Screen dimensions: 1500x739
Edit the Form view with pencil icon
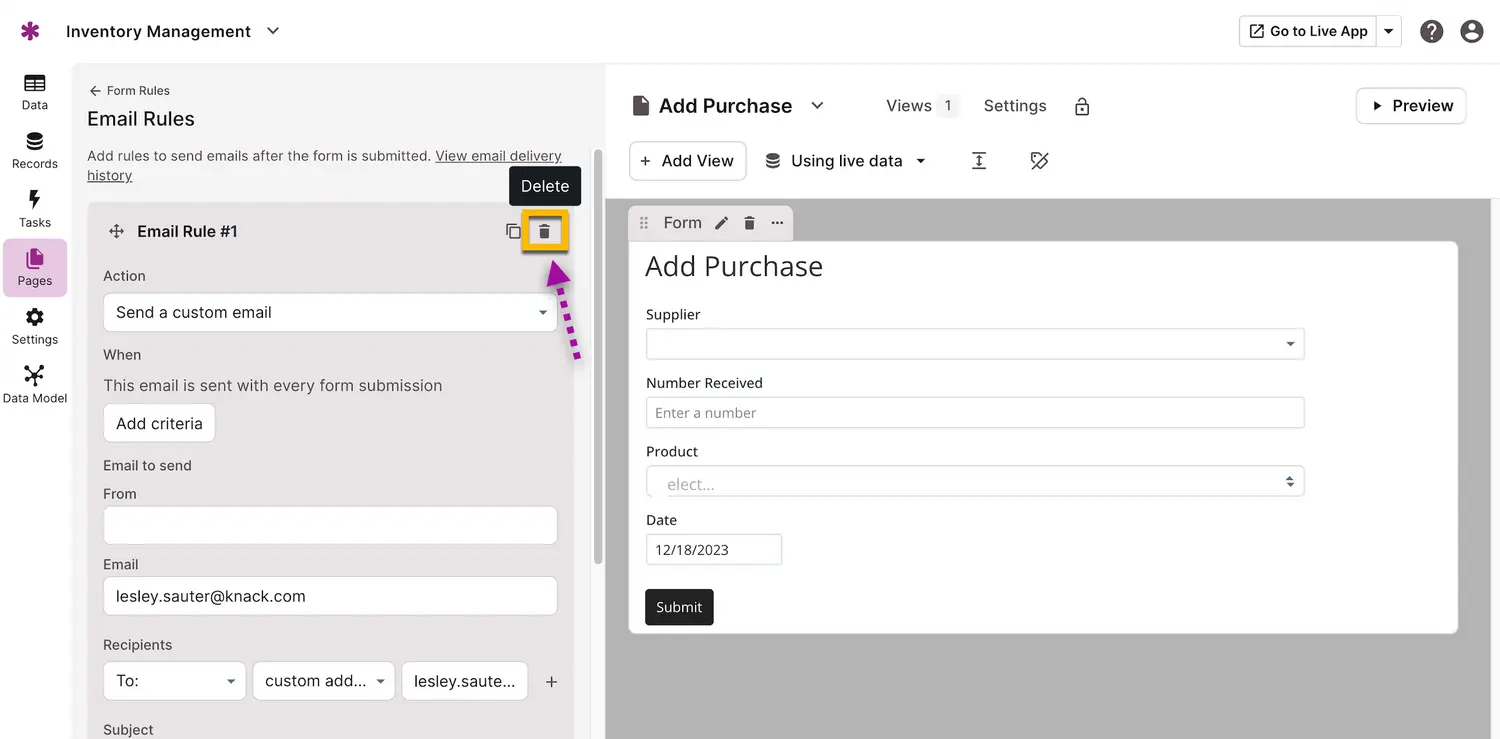[x=721, y=223]
